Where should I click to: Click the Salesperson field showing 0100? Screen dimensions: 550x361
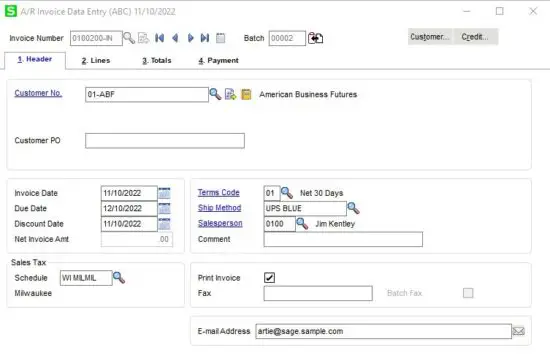[x=280, y=224]
